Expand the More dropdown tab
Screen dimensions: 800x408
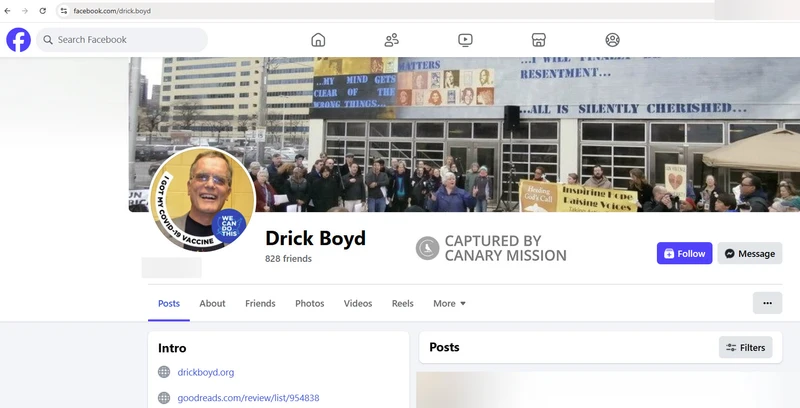tap(449, 303)
